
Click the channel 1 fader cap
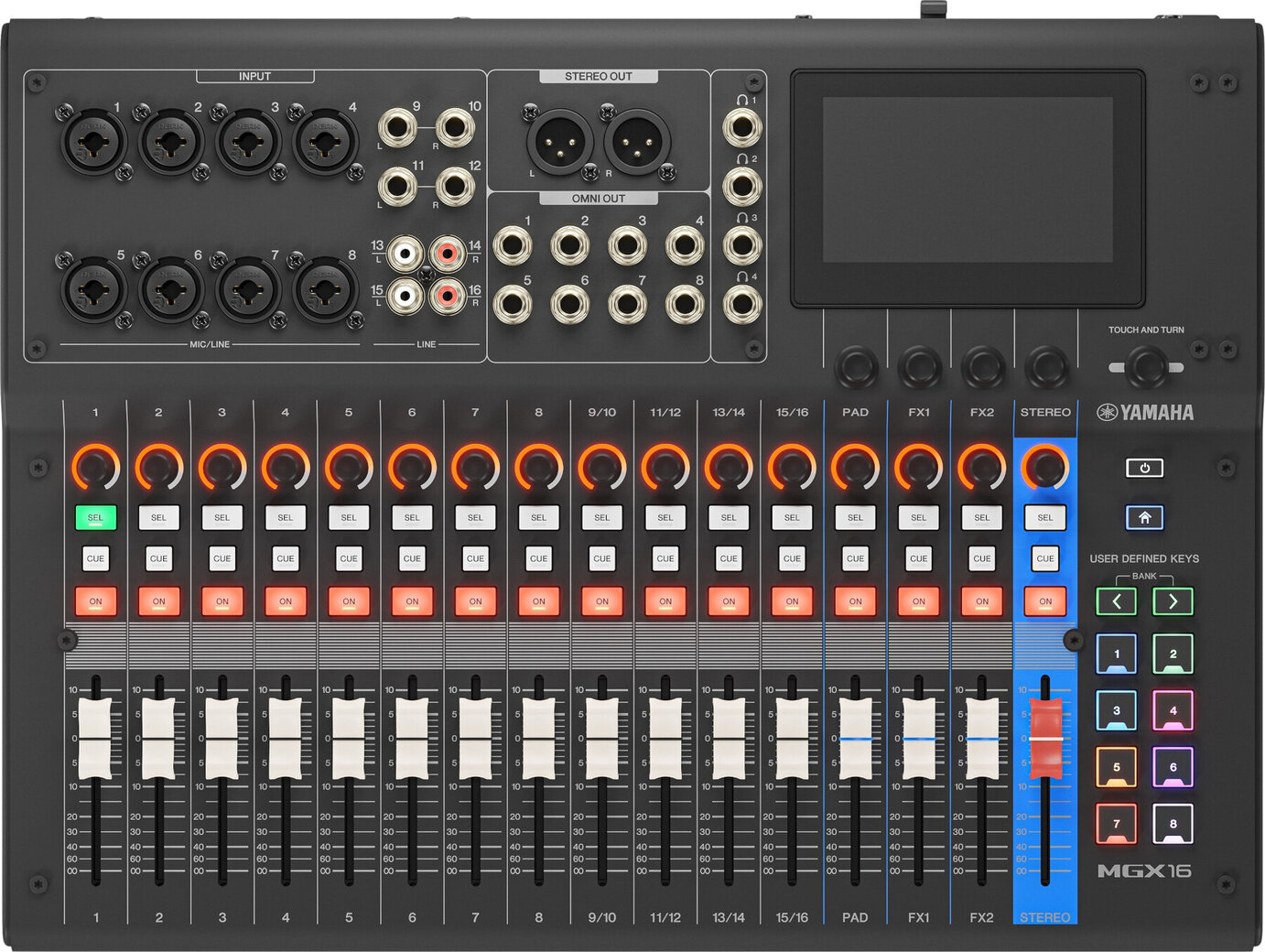tap(95, 738)
